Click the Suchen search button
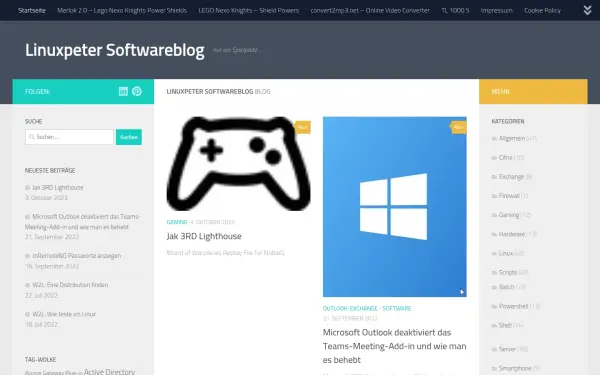Viewport: 600px width, 375px height. tap(129, 137)
